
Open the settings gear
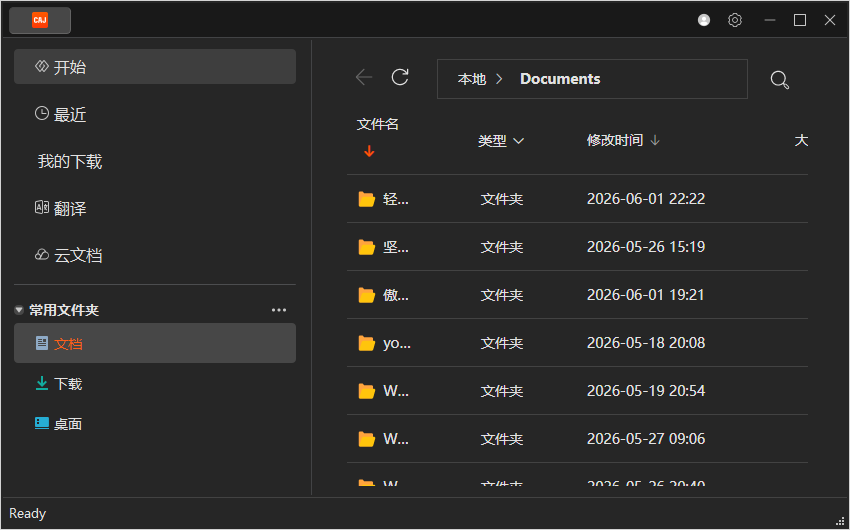(x=735, y=21)
